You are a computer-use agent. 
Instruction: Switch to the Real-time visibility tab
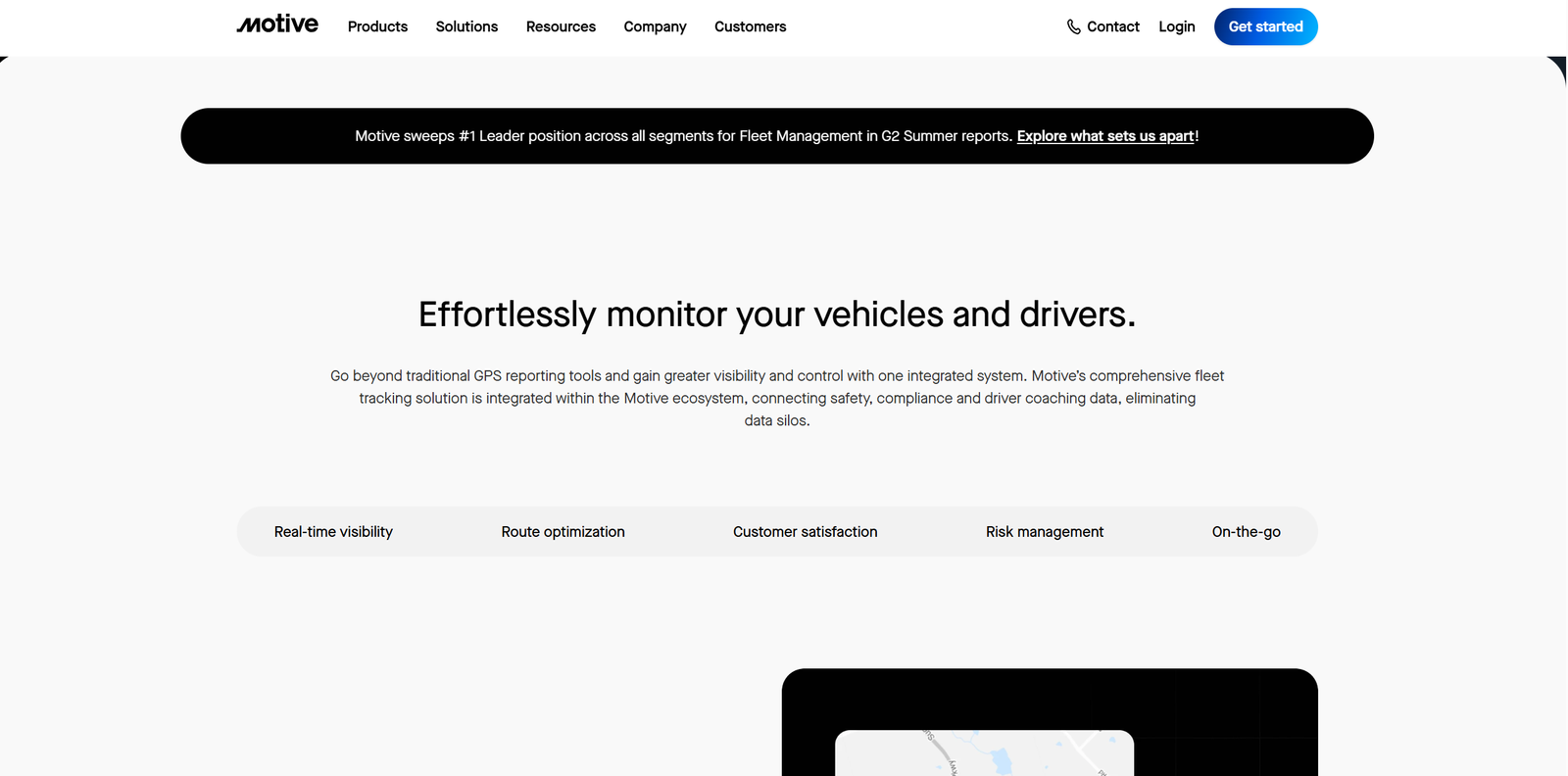tap(333, 532)
